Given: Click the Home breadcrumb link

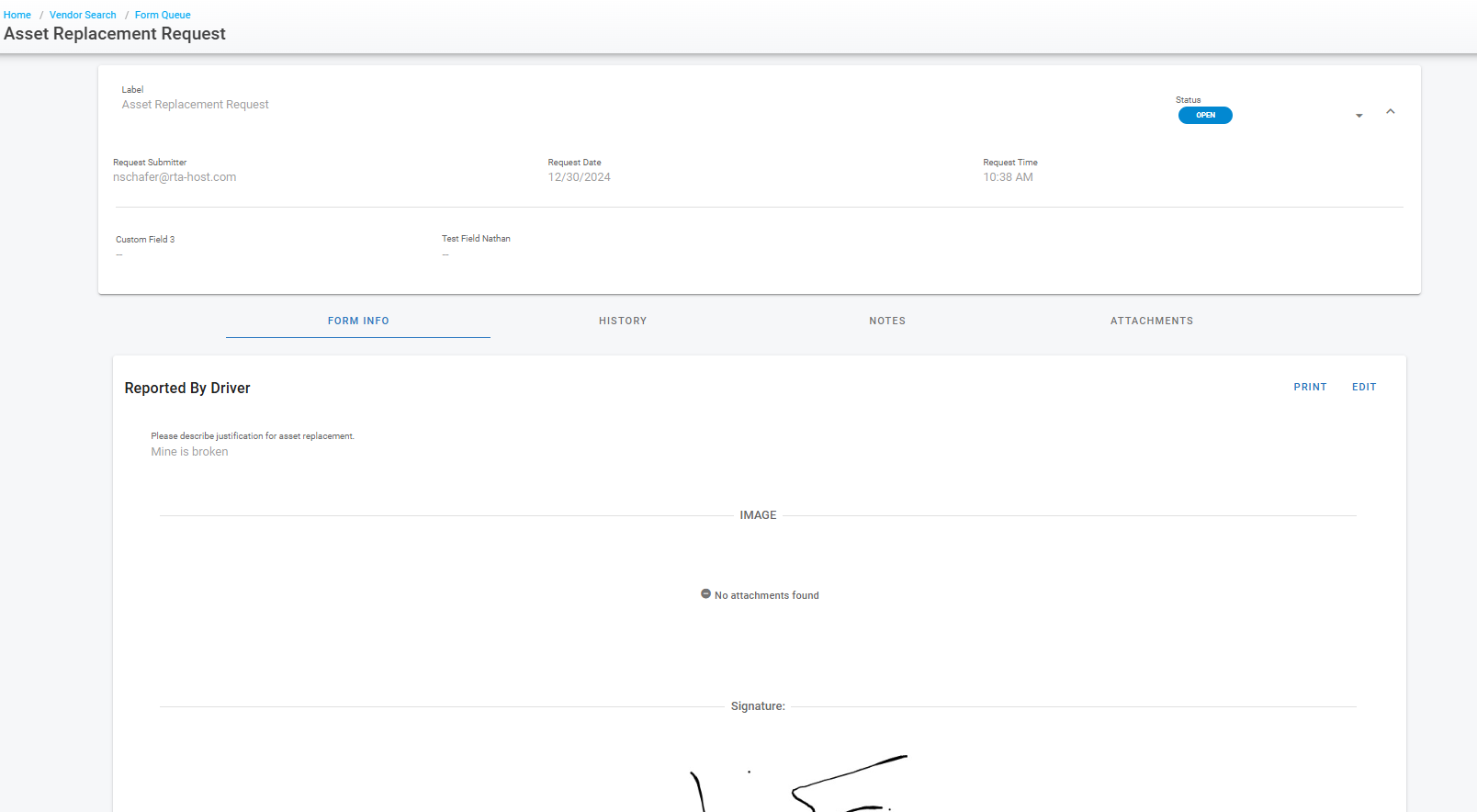Looking at the screenshot, I should tap(17, 15).
